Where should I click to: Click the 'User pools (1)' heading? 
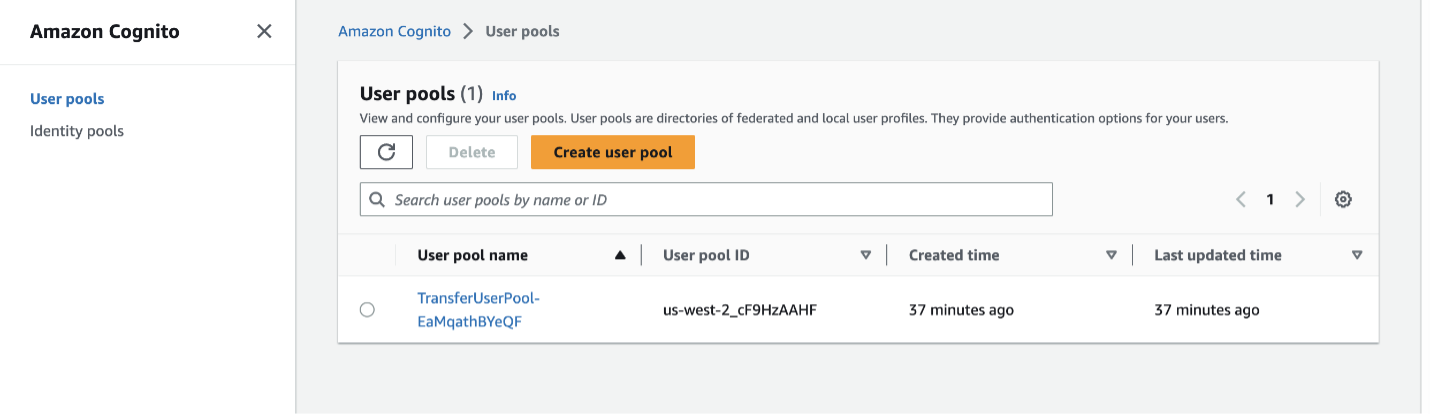click(x=421, y=94)
